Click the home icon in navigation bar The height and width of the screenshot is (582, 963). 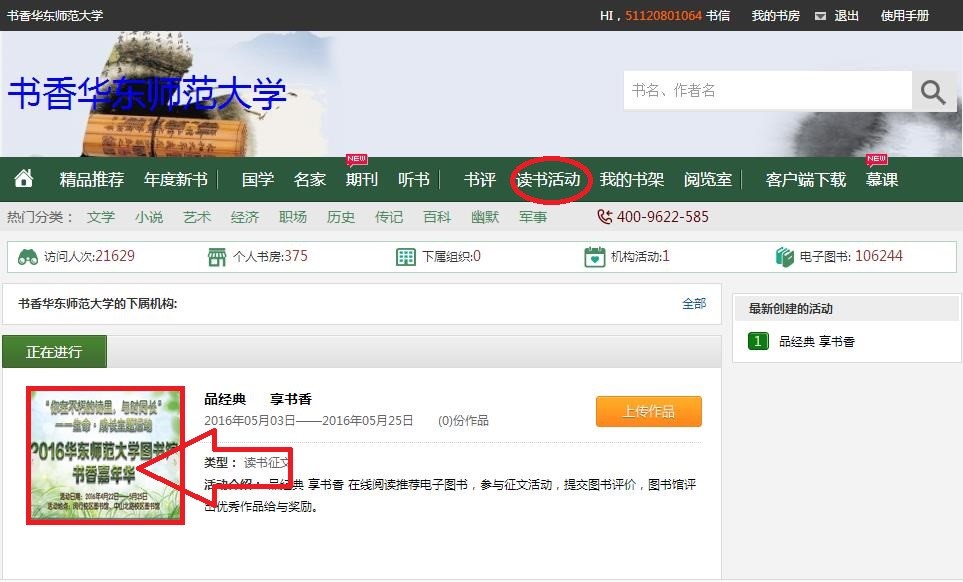[24, 179]
